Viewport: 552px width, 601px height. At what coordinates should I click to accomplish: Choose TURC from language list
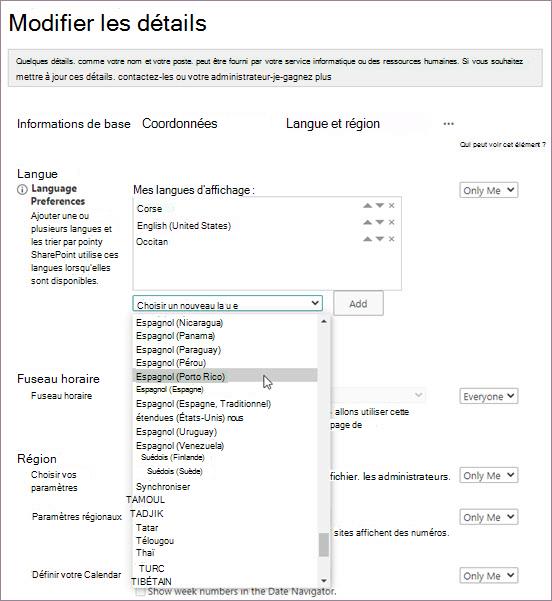[x=152, y=568]
